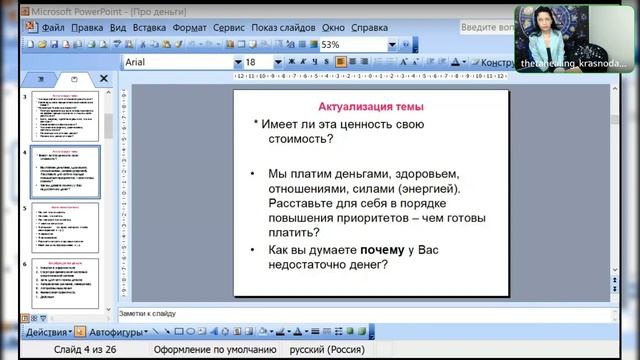The width and height of the screenshot is (640, 360).
Task: Open a file with the folder icon
Action: [x=42, y=44]
